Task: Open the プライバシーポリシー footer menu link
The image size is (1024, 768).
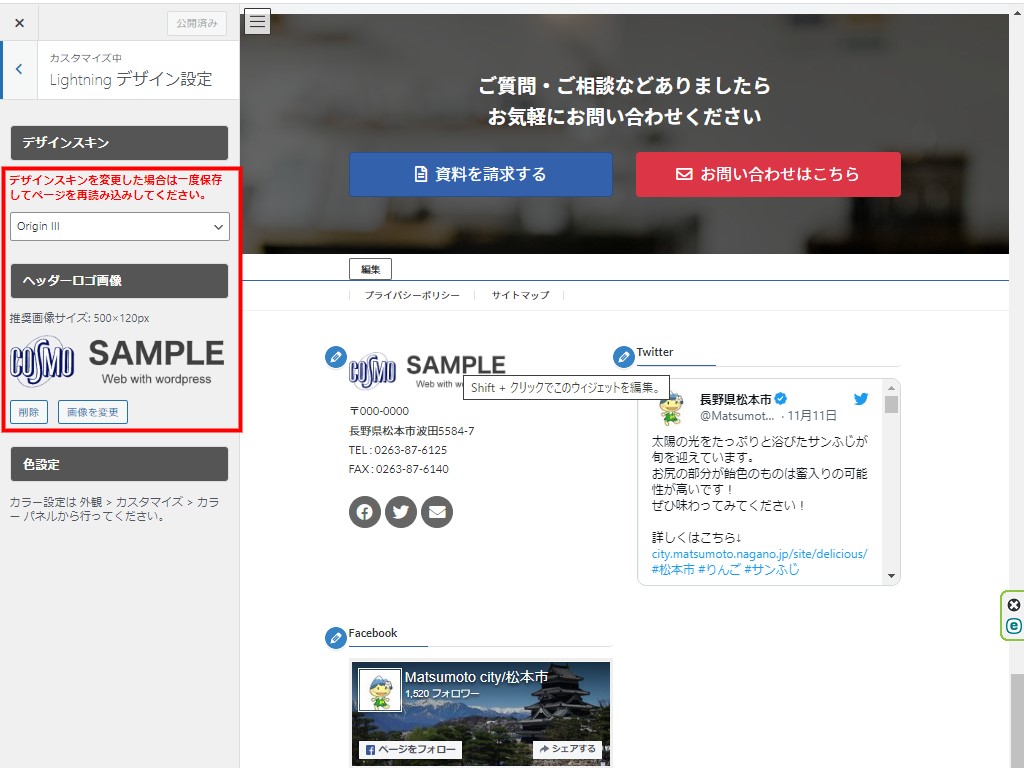Action: pos(412,296)
